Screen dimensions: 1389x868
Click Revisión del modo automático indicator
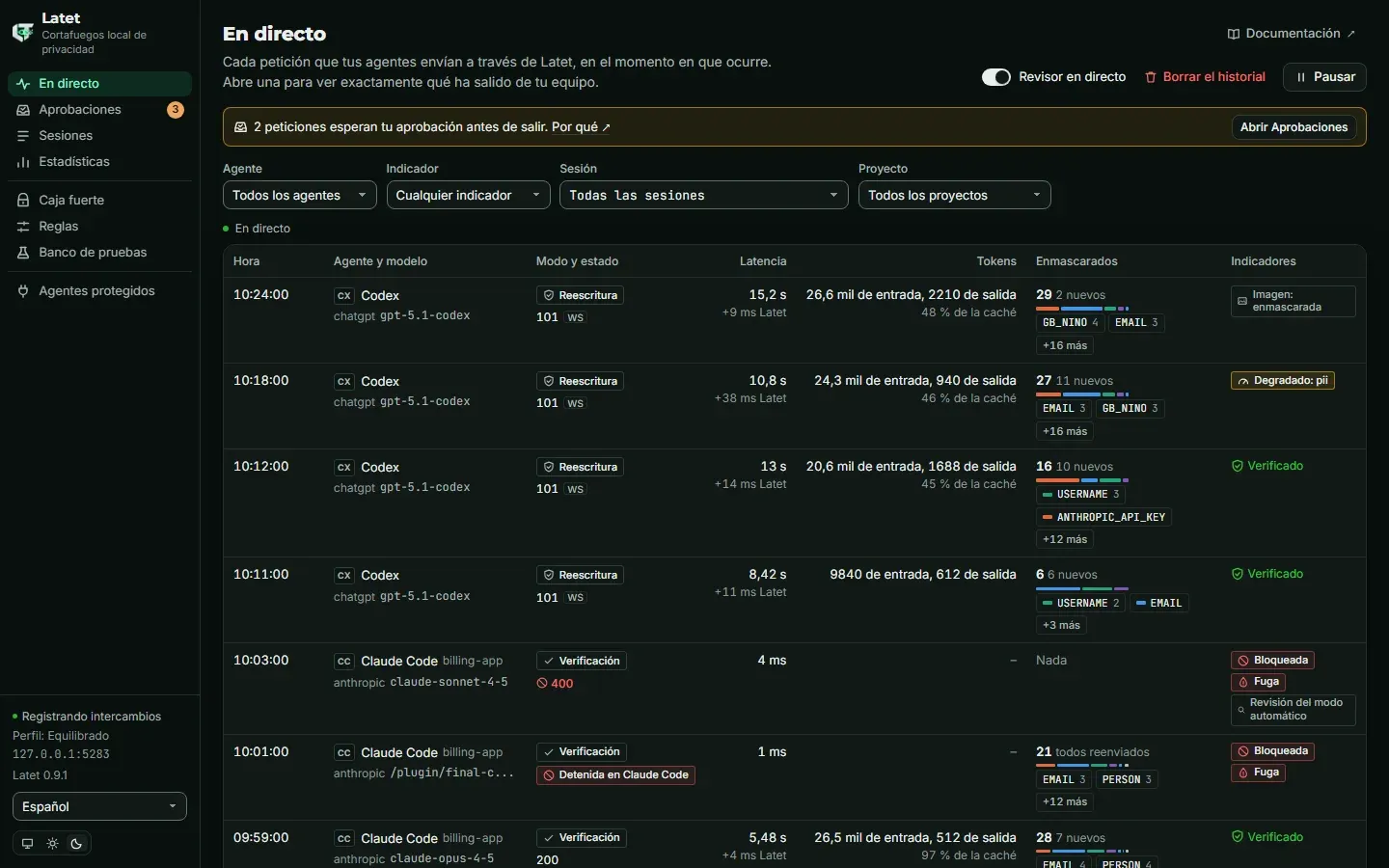click(x=1293, y=710)
